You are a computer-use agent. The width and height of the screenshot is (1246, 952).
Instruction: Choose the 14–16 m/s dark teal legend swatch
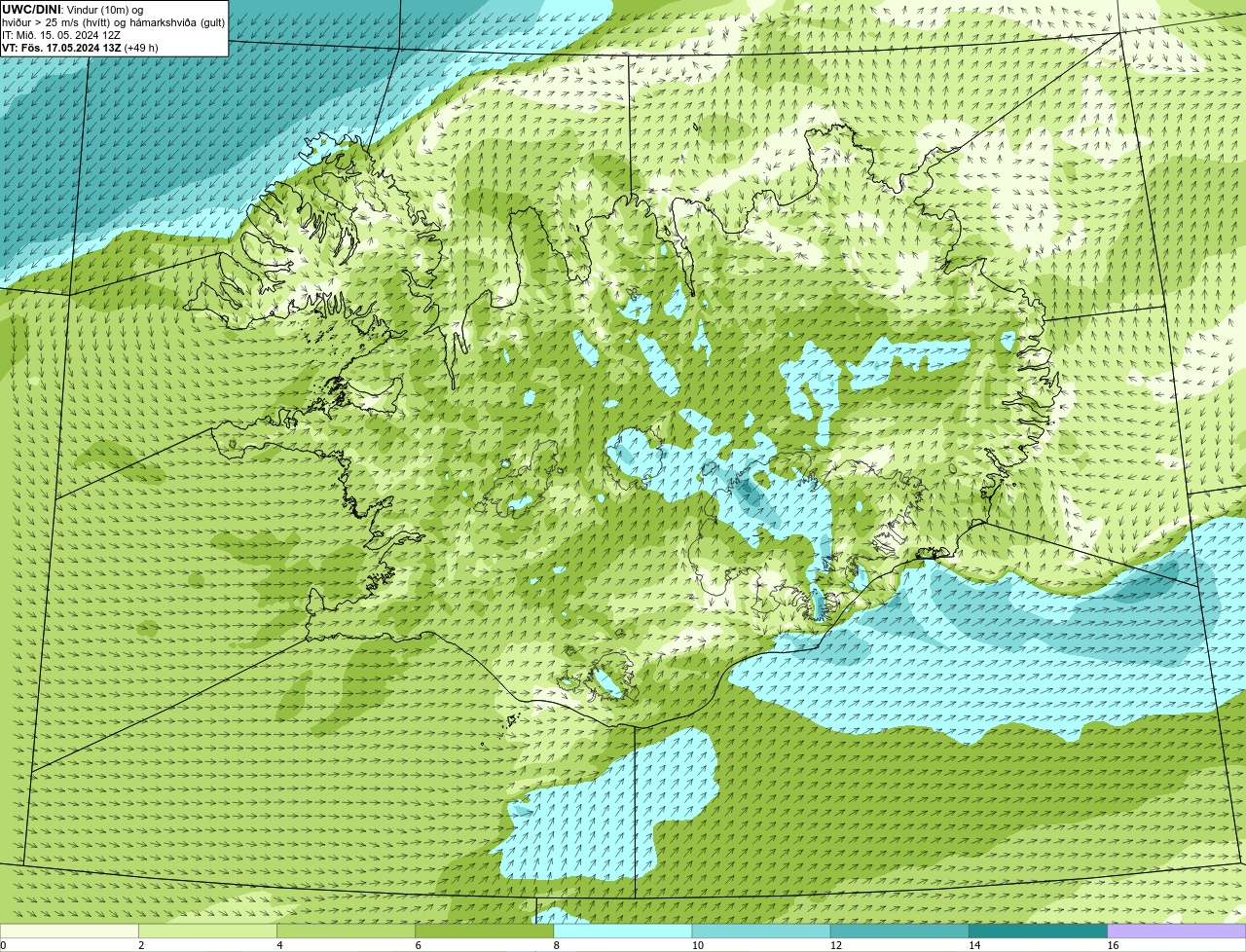pos(1038,931)
